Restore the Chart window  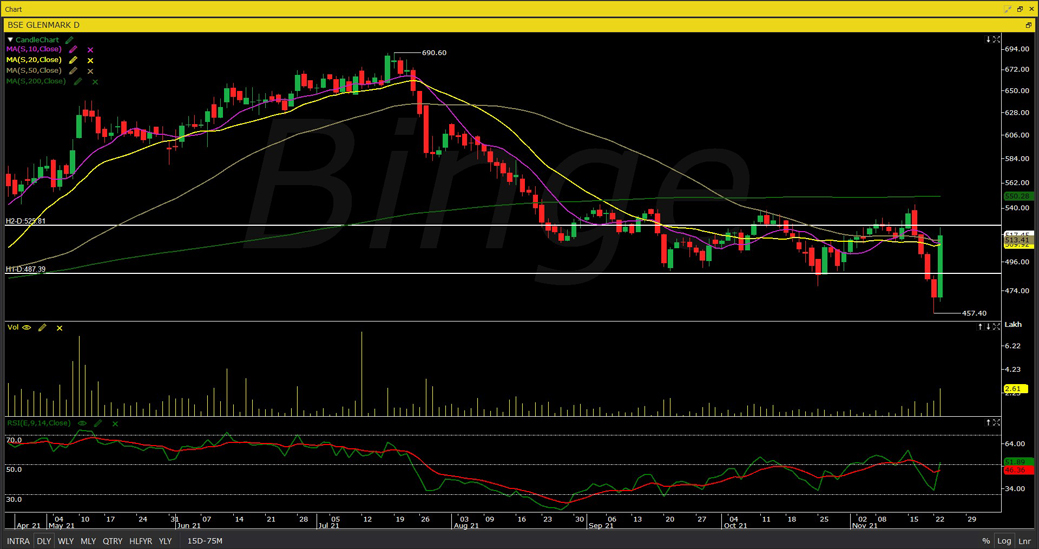click(x=1020, y=9)
